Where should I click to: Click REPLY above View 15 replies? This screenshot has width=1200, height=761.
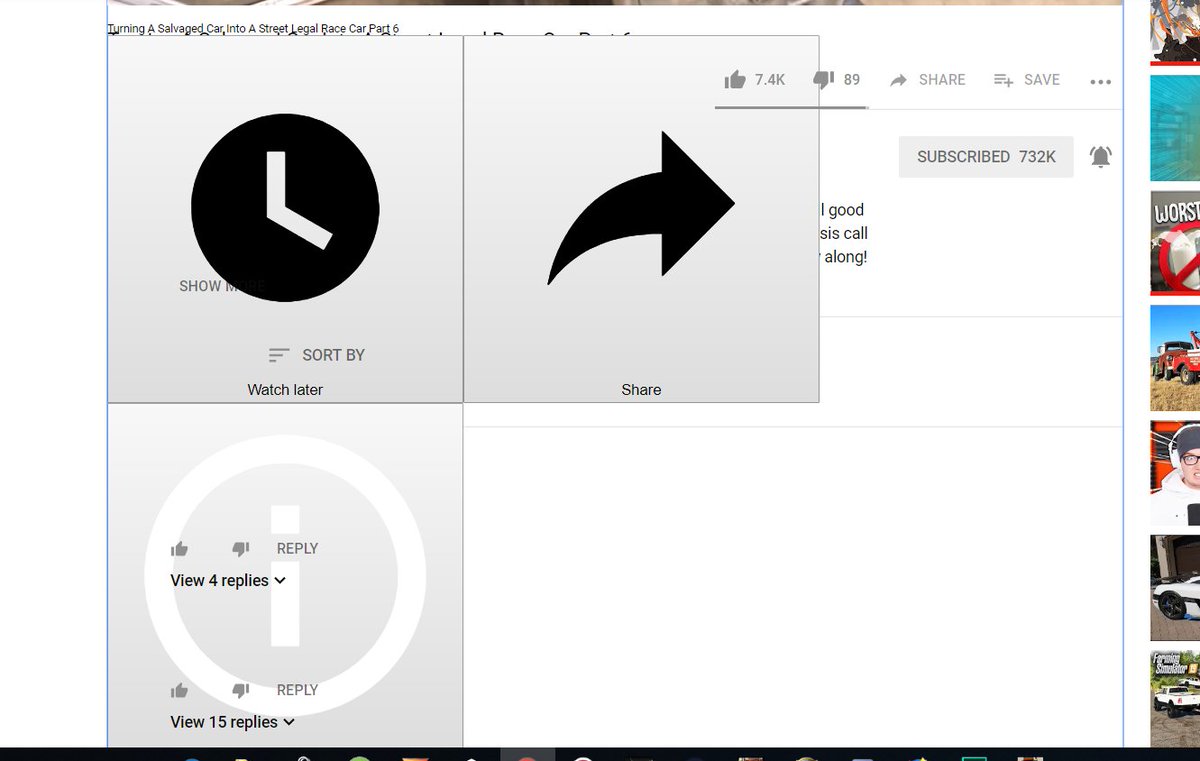pos(297,690)
